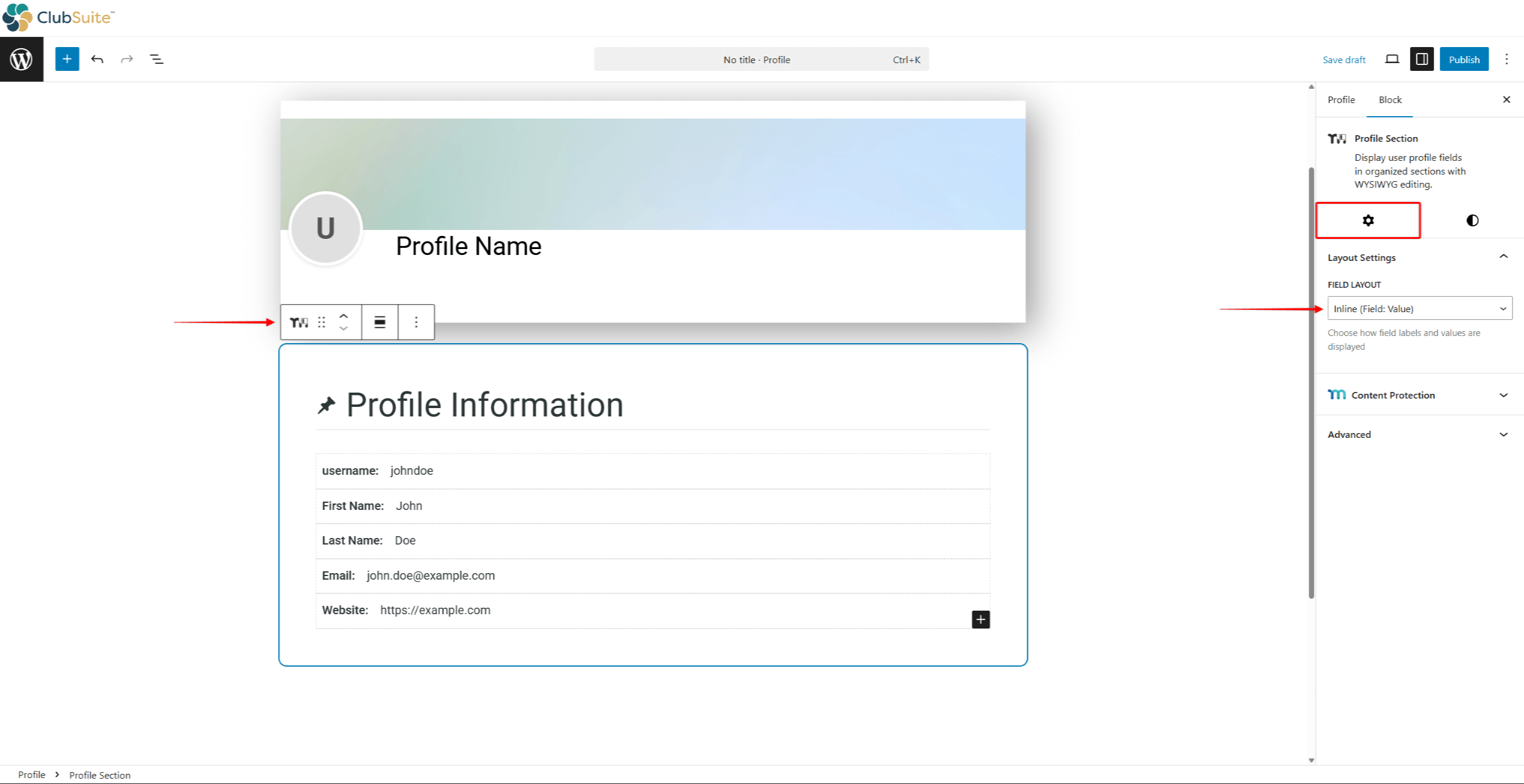
Task: Open the Field Layout dropdown
Action: (x=1419, y=309)
